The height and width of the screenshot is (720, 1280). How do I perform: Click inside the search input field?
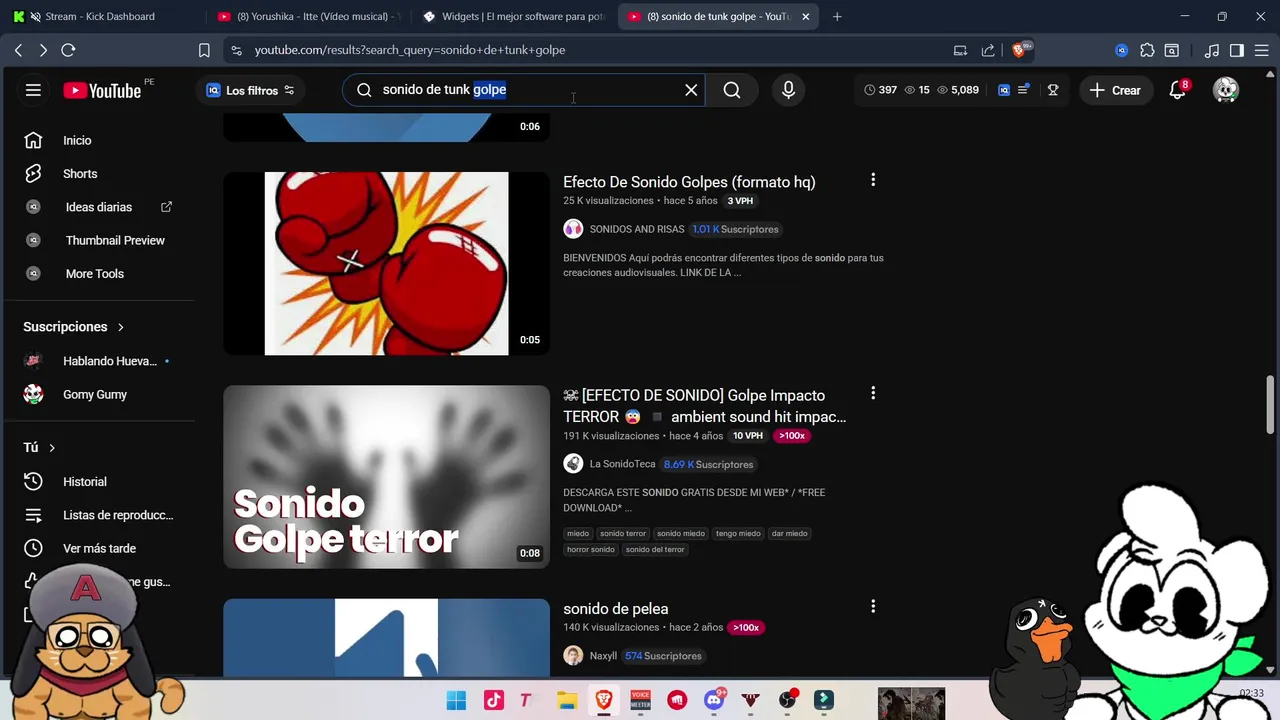click(x=525, y=90)
